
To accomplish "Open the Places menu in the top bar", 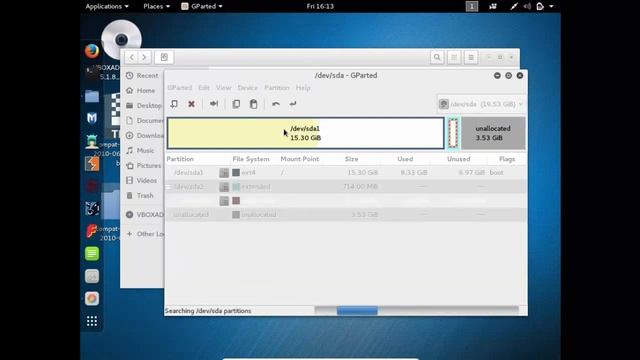I will coord(156,6).
